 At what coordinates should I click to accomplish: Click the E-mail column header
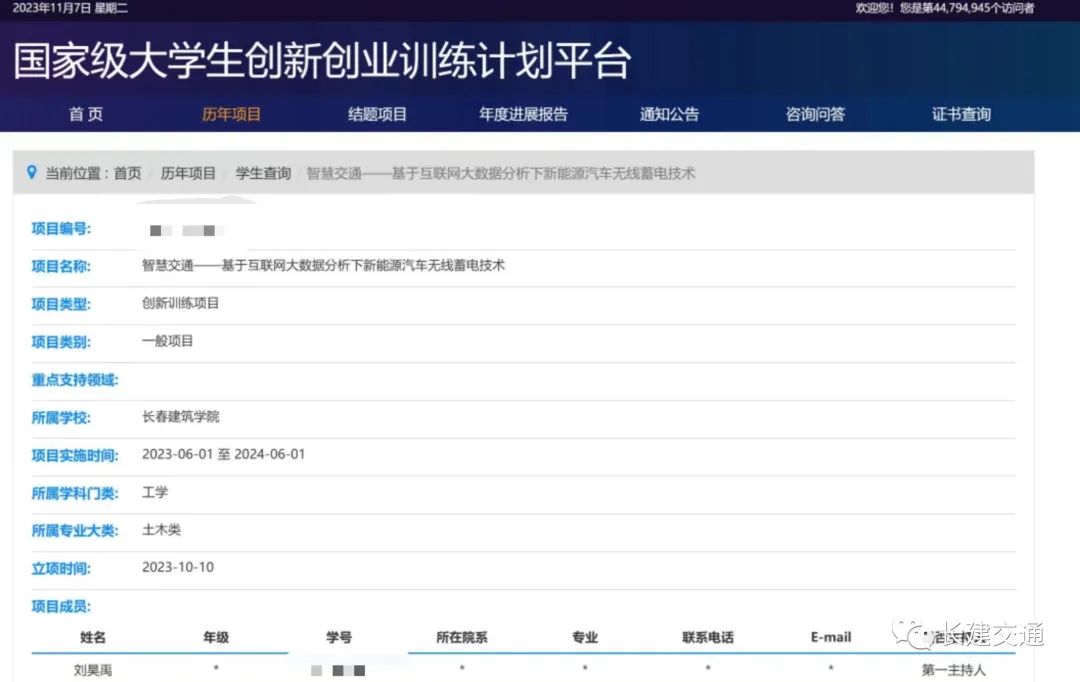(x=831, y=637)
